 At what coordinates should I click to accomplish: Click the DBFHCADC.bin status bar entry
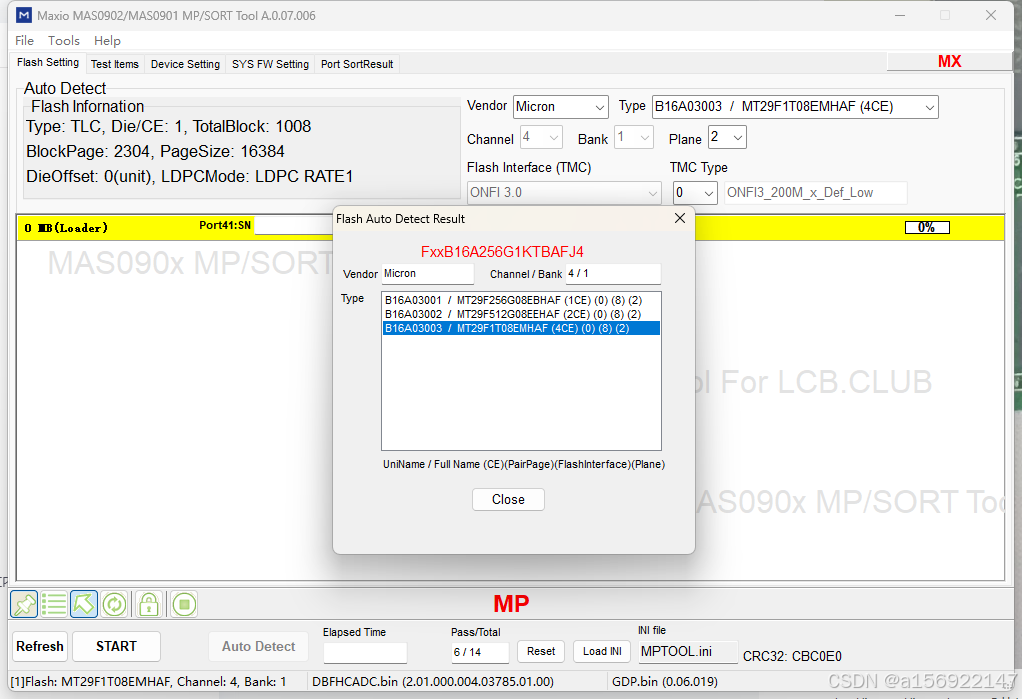433,681
